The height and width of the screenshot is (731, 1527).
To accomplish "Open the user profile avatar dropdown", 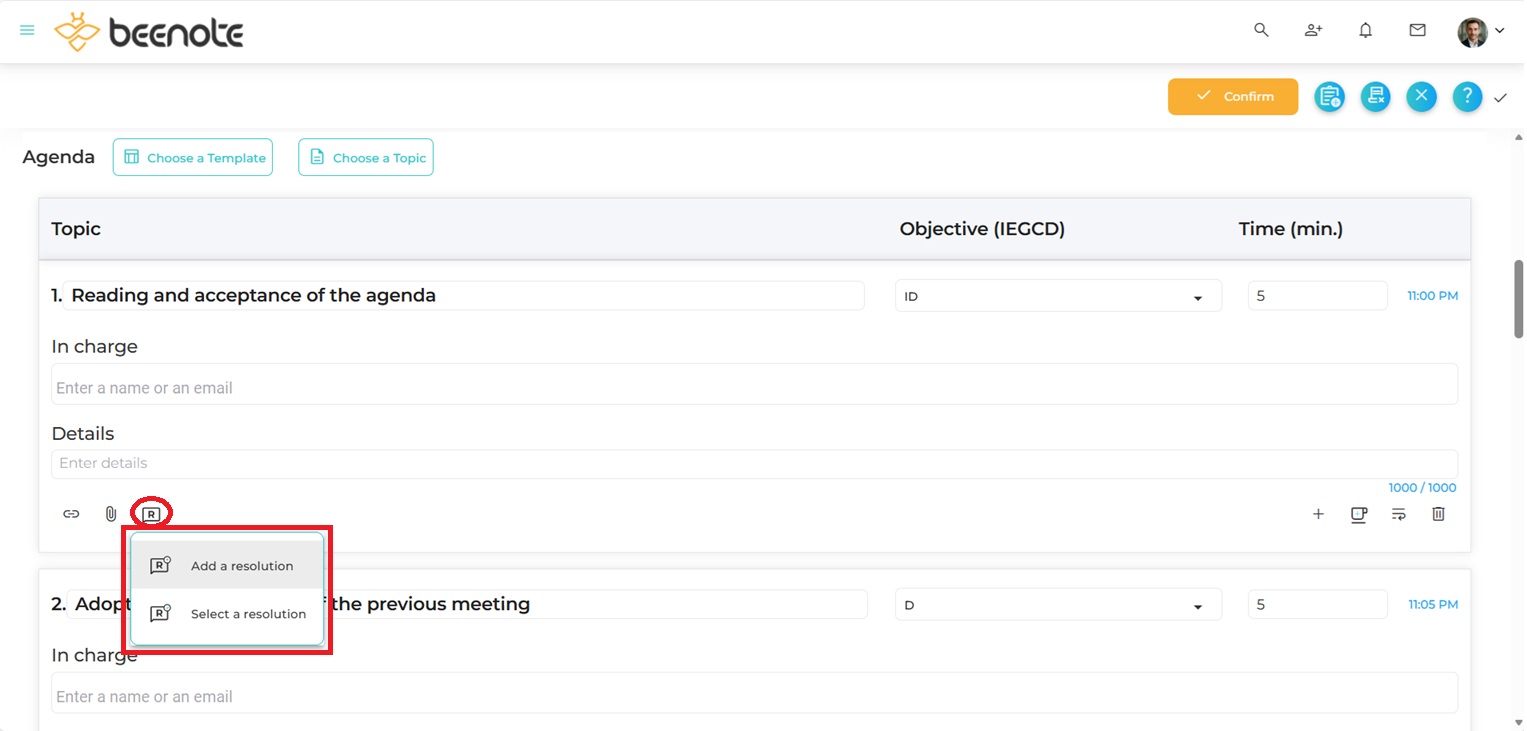I will [1480, 32].
